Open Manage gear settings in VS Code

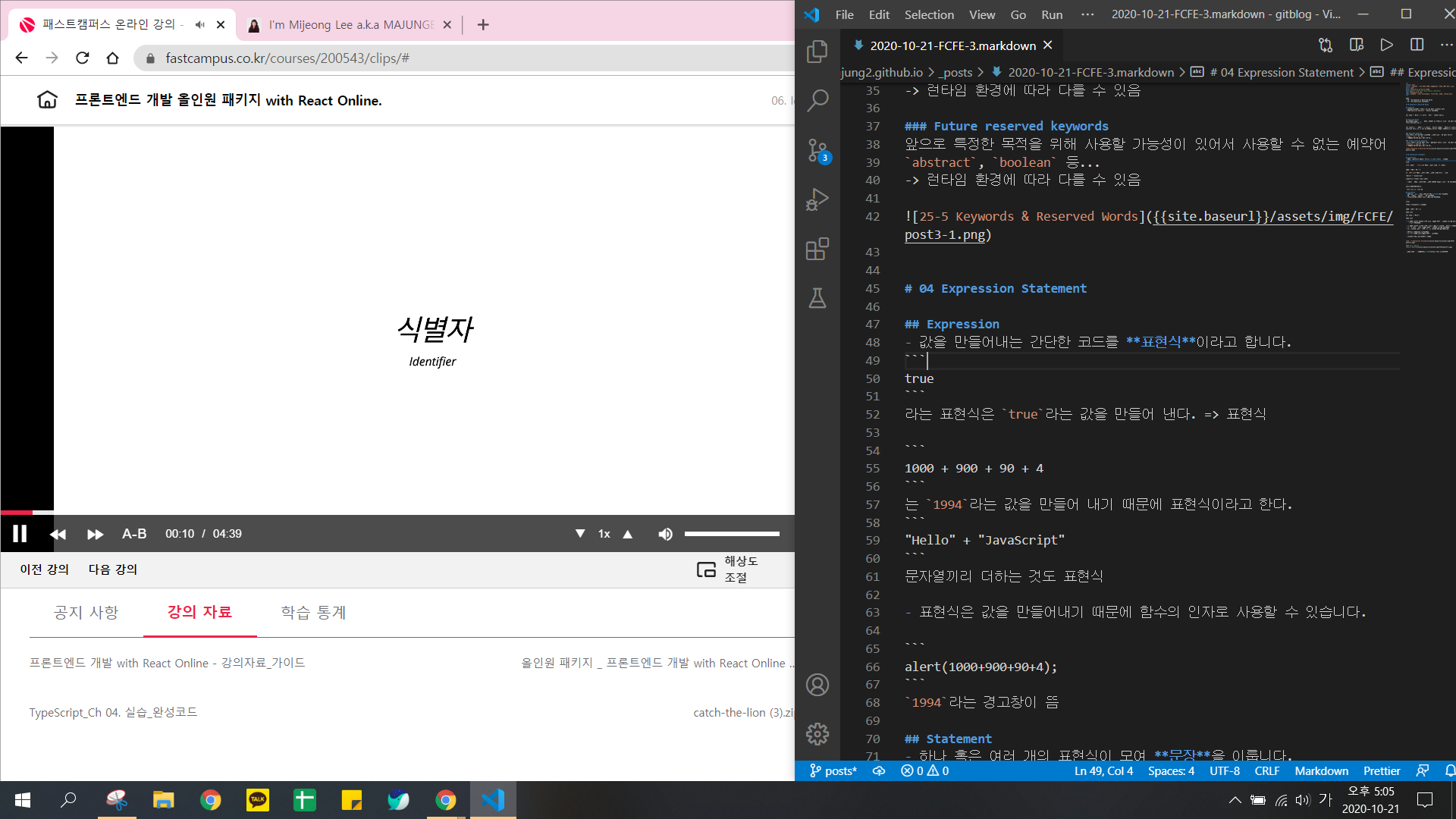817,734
